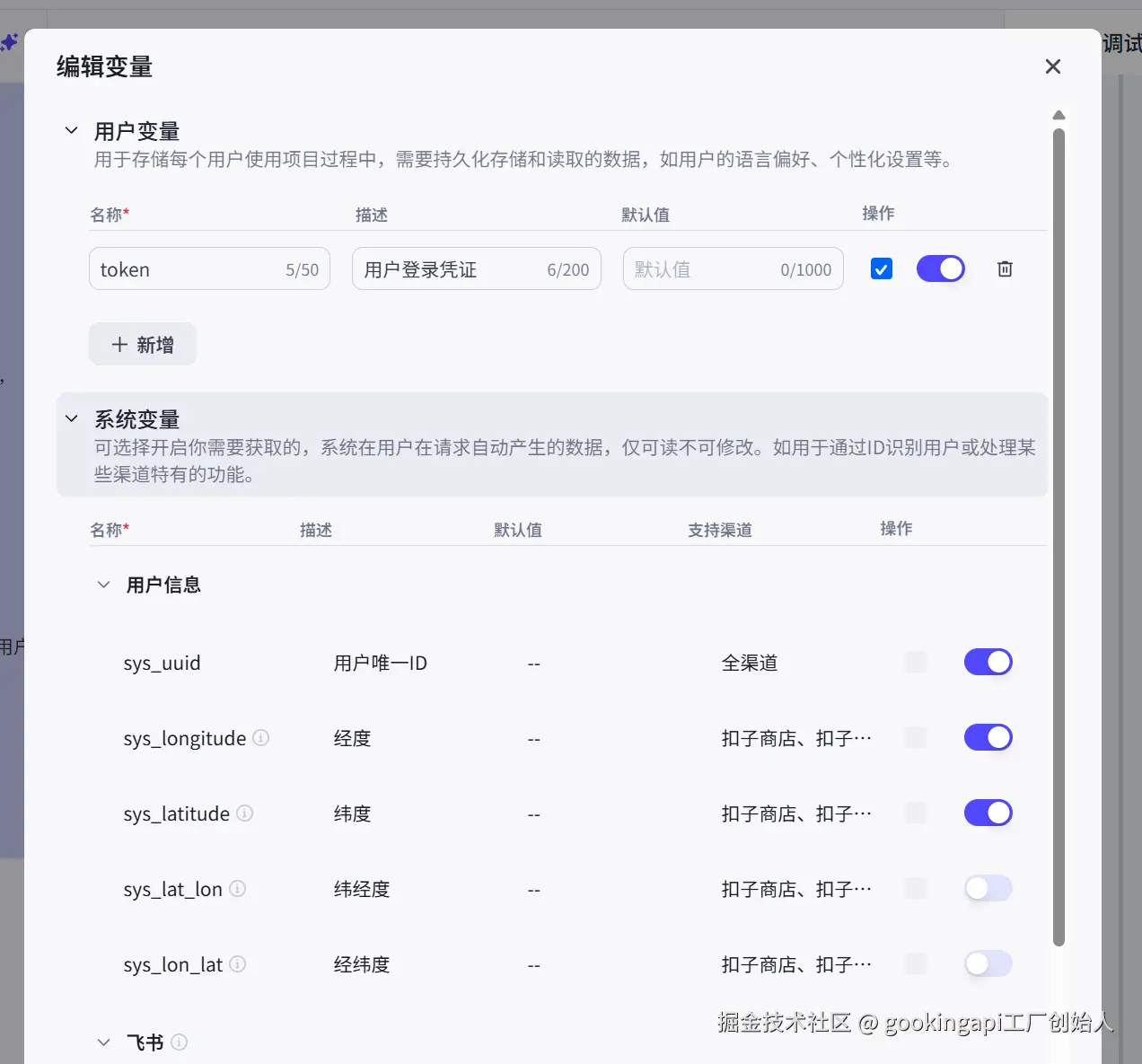Image resolution: width=1142 pixels, height=1064 pixels.
Task: Click the sys_lon_lat info icon
Action: (237, 964)
